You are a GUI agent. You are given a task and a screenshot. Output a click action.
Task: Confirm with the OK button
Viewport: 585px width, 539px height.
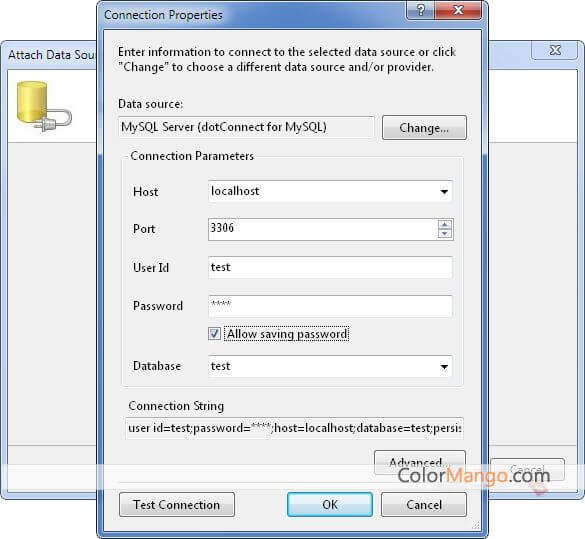[x=330, y=505]
